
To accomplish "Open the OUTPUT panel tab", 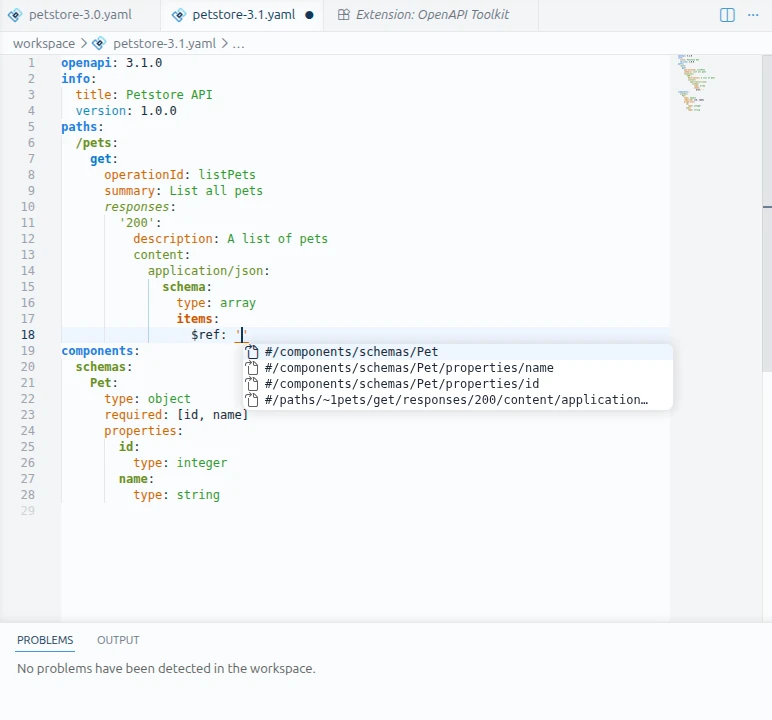I will [118, 640].
